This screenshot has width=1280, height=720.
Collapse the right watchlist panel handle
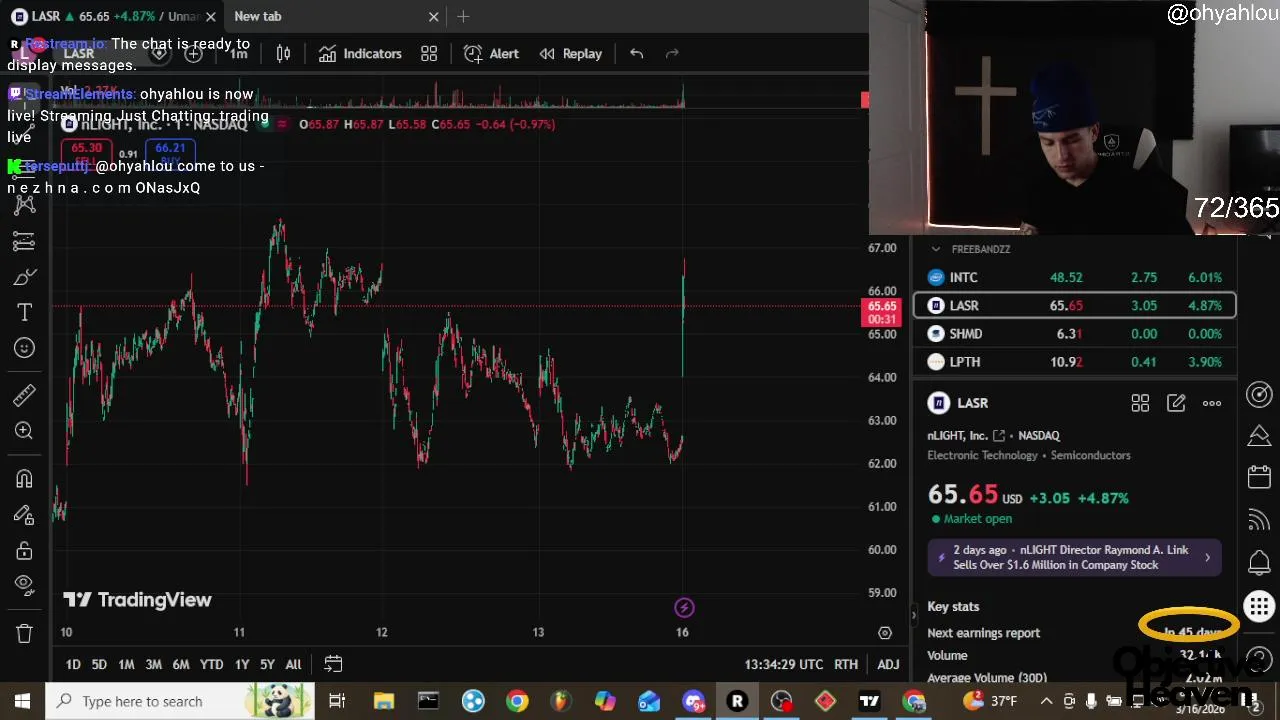click(x=913, y=616)
